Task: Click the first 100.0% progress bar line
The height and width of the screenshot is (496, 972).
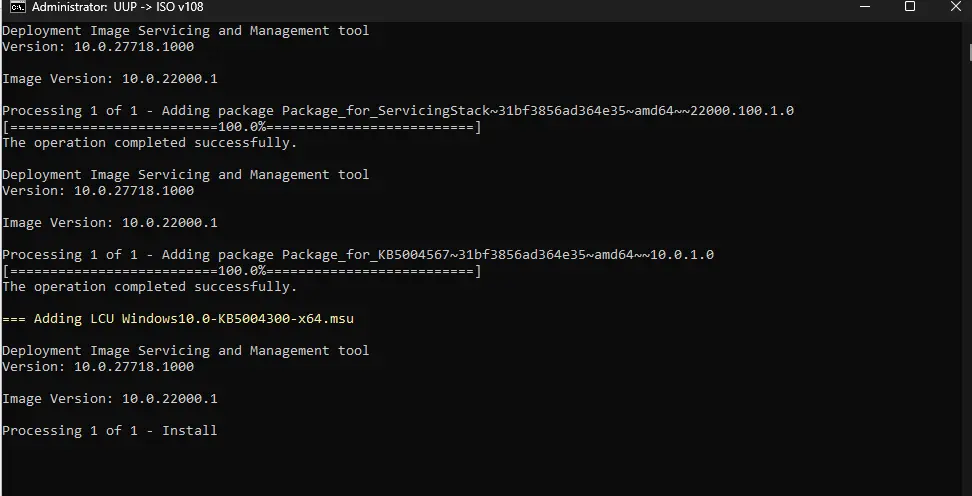Action: pos(242,127)
